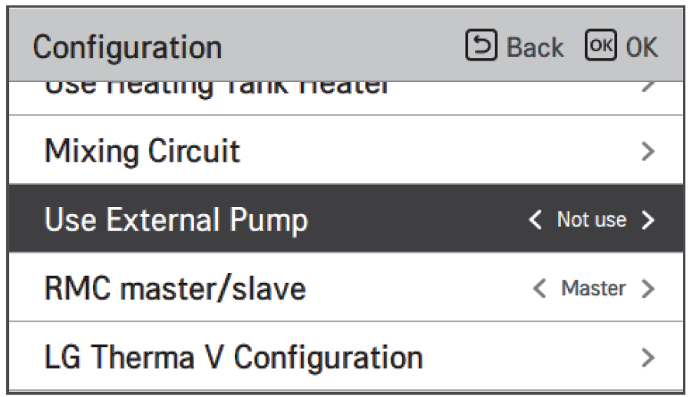Select the RMC master/slave row
Viewport: 690px width, 397px height.
coord(346,287)
